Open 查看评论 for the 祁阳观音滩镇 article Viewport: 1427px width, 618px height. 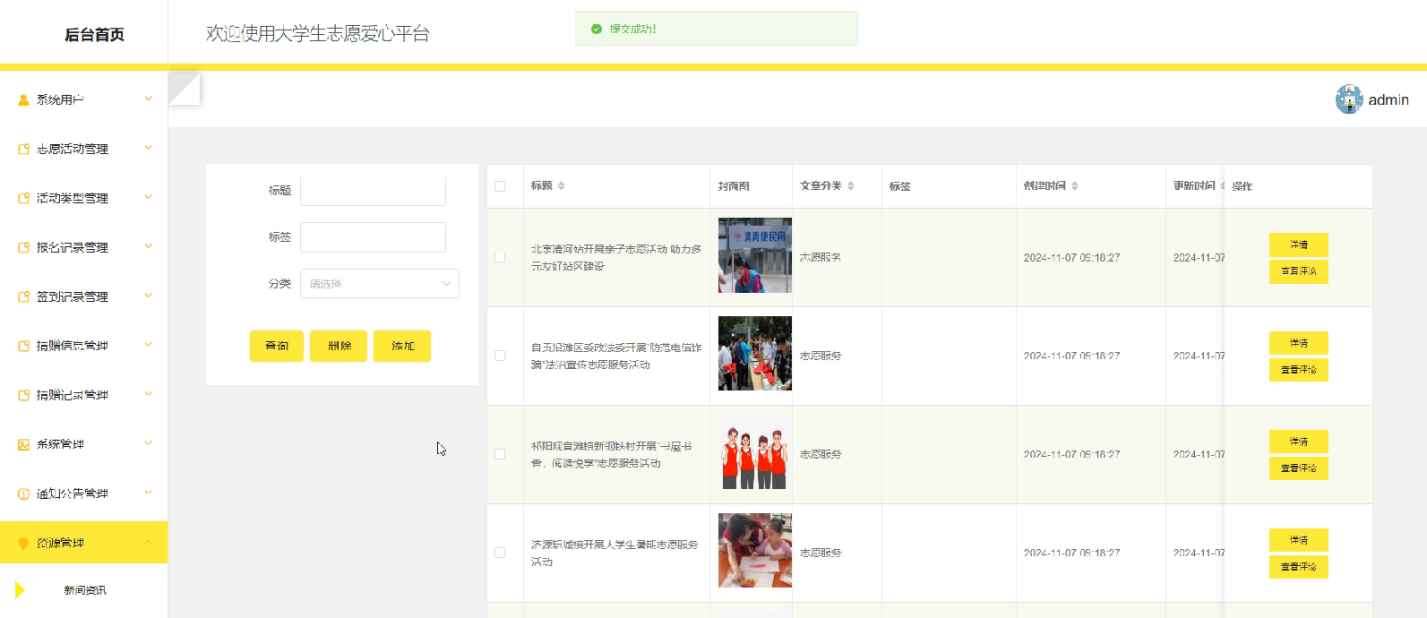point(1298,468)
